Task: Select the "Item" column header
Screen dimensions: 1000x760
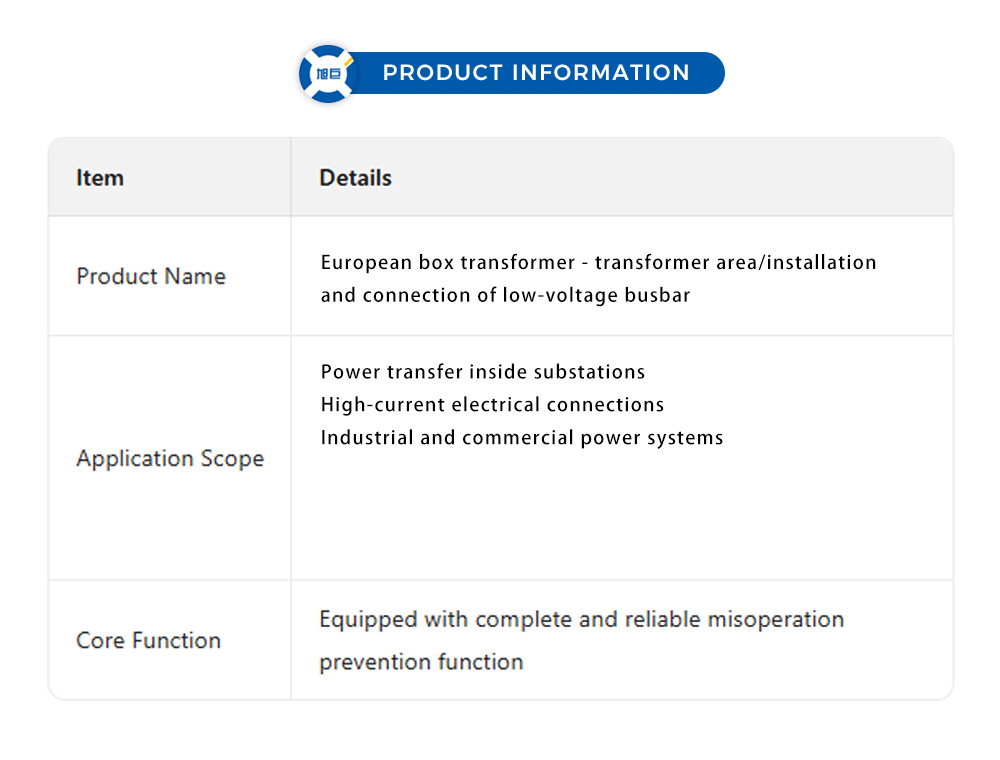Action: tap(100, 178)
